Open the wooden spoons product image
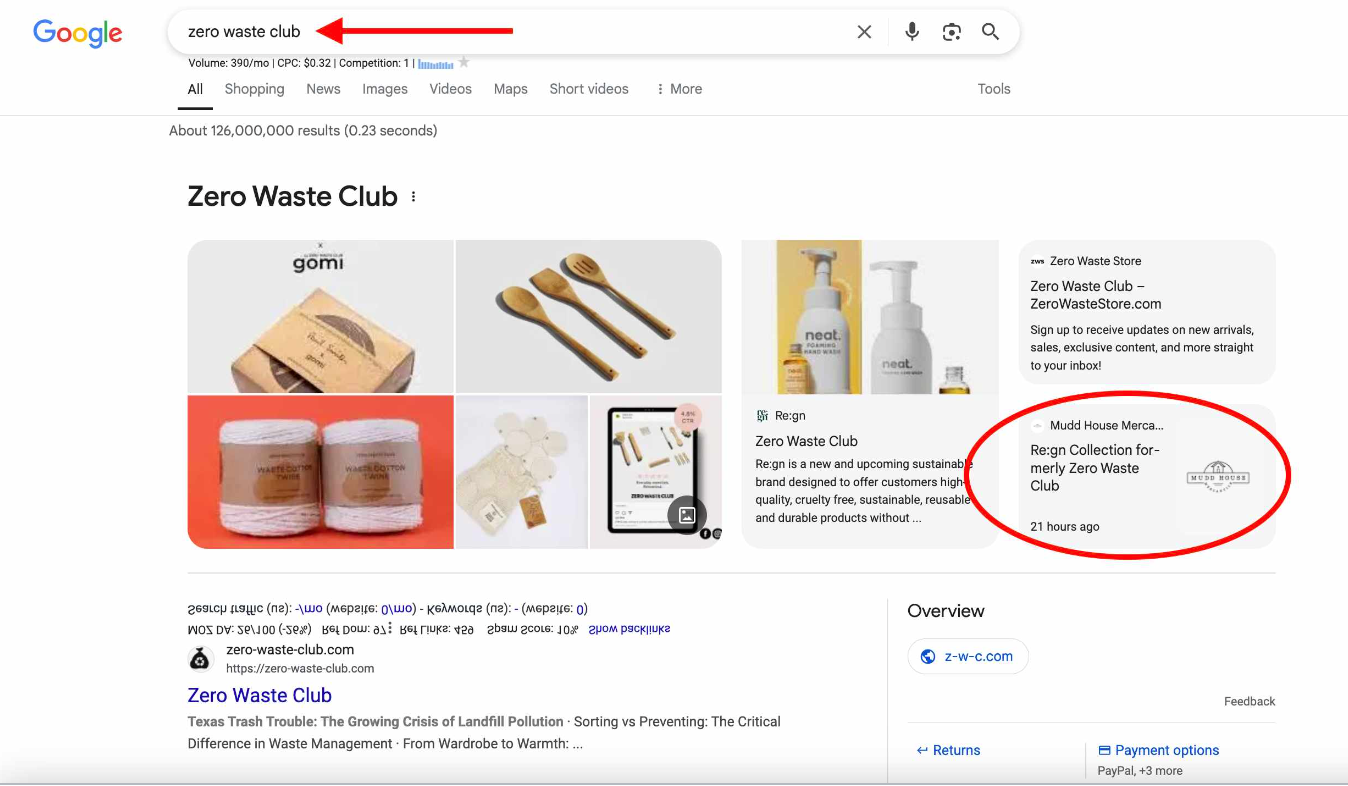The image size is (1348, 786). click(x=588, y=316)
